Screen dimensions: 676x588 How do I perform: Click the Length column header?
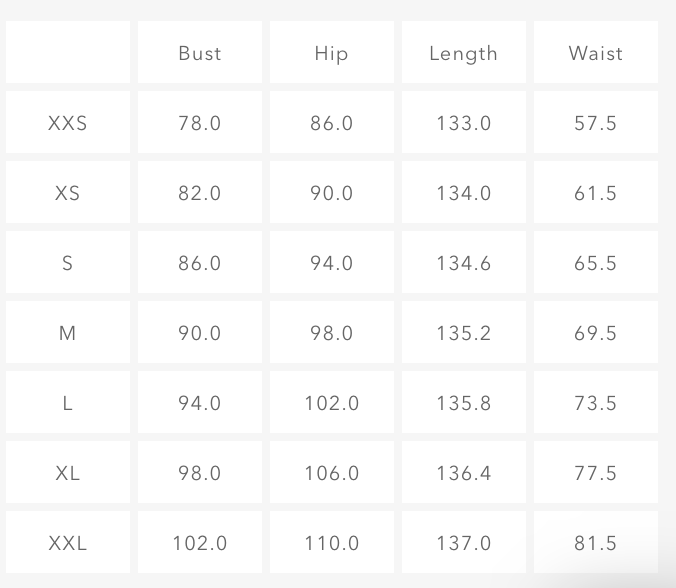pyautogui.click(x=463, y=53)
